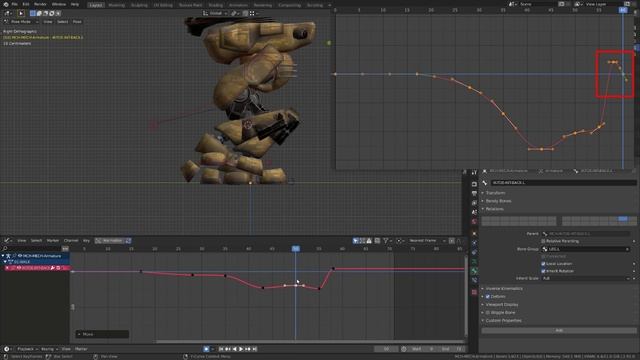
Task: Open the Playback dropdown in timeline
Action: tap(27, 349)
